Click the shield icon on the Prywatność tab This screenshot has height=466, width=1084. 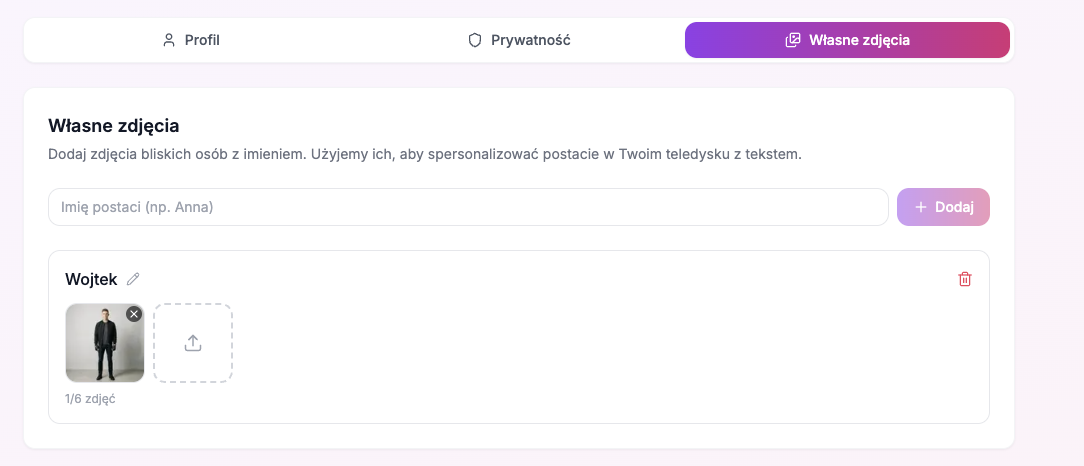[474, 40]
